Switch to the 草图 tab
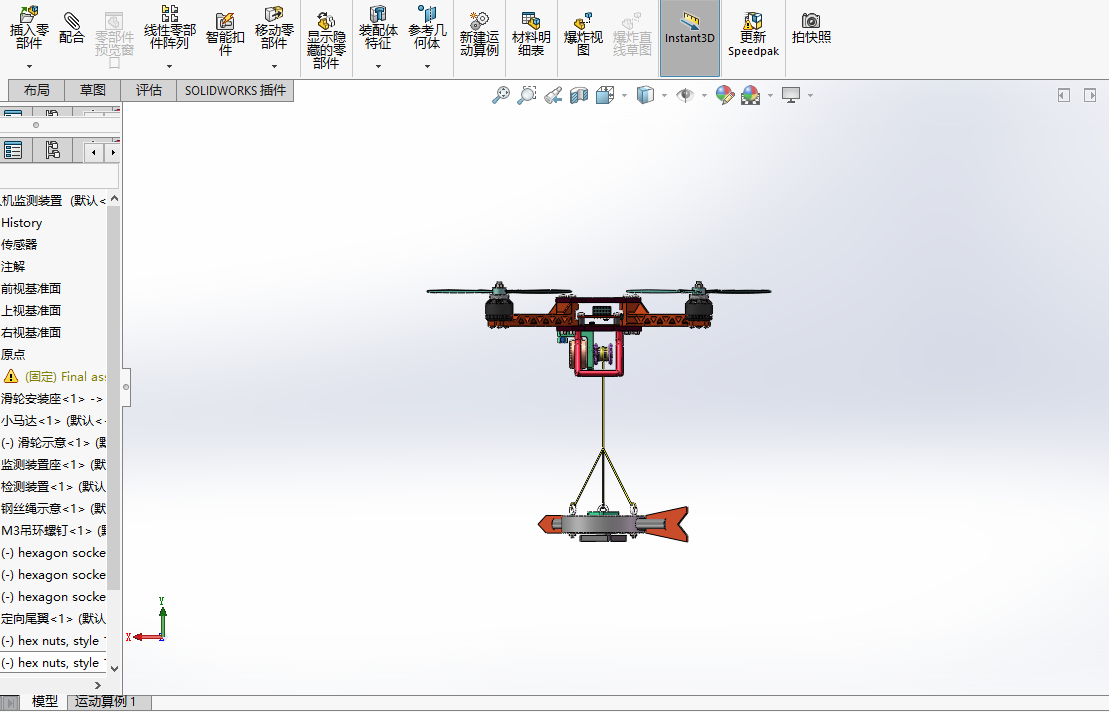Viewport: 1109px width, 712px height. coord(93,90)
